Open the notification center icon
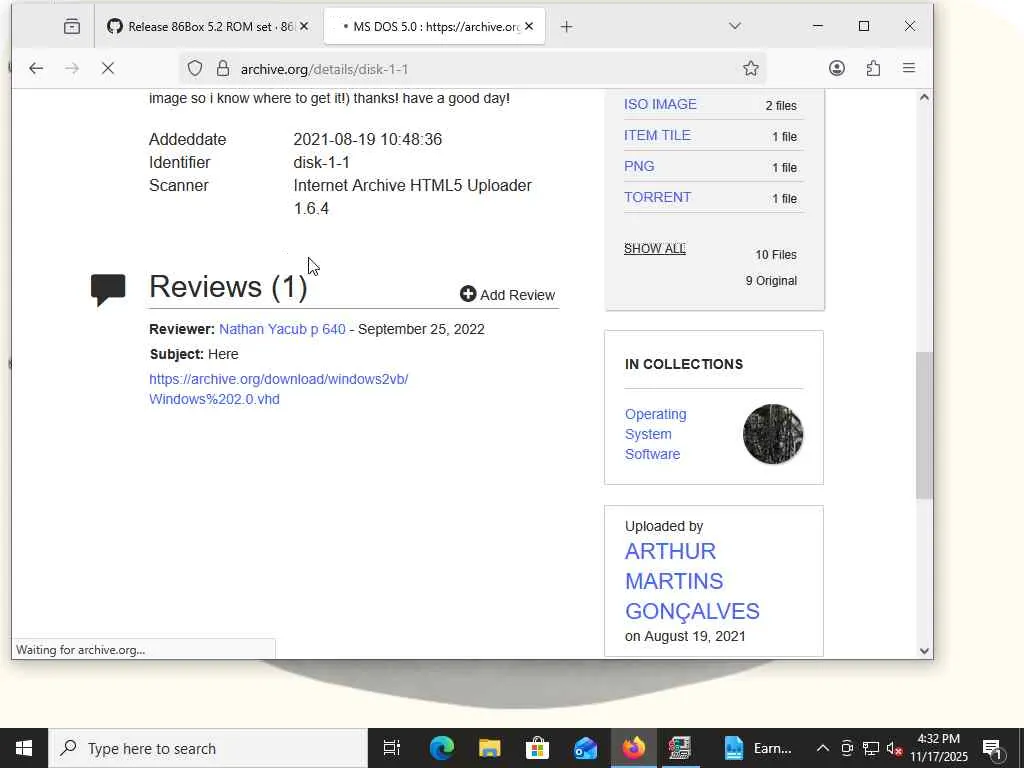This screenshot has height=768, width=1024. click(x=992, y=749)
